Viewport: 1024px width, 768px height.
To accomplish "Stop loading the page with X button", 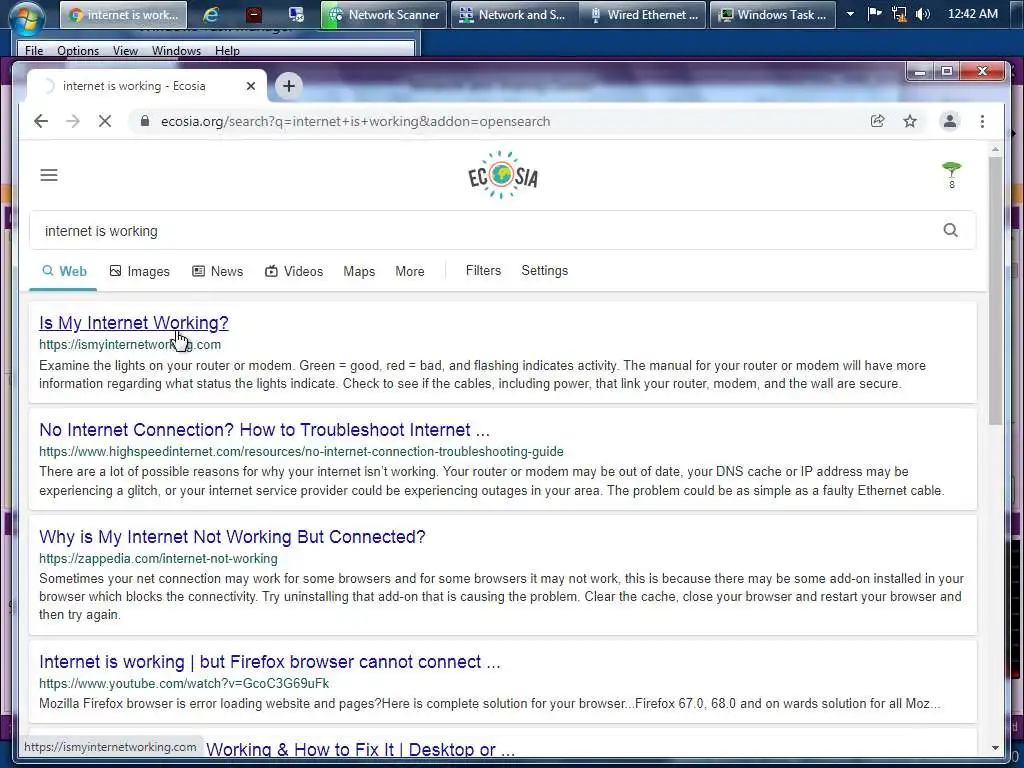I will (104, 121).
